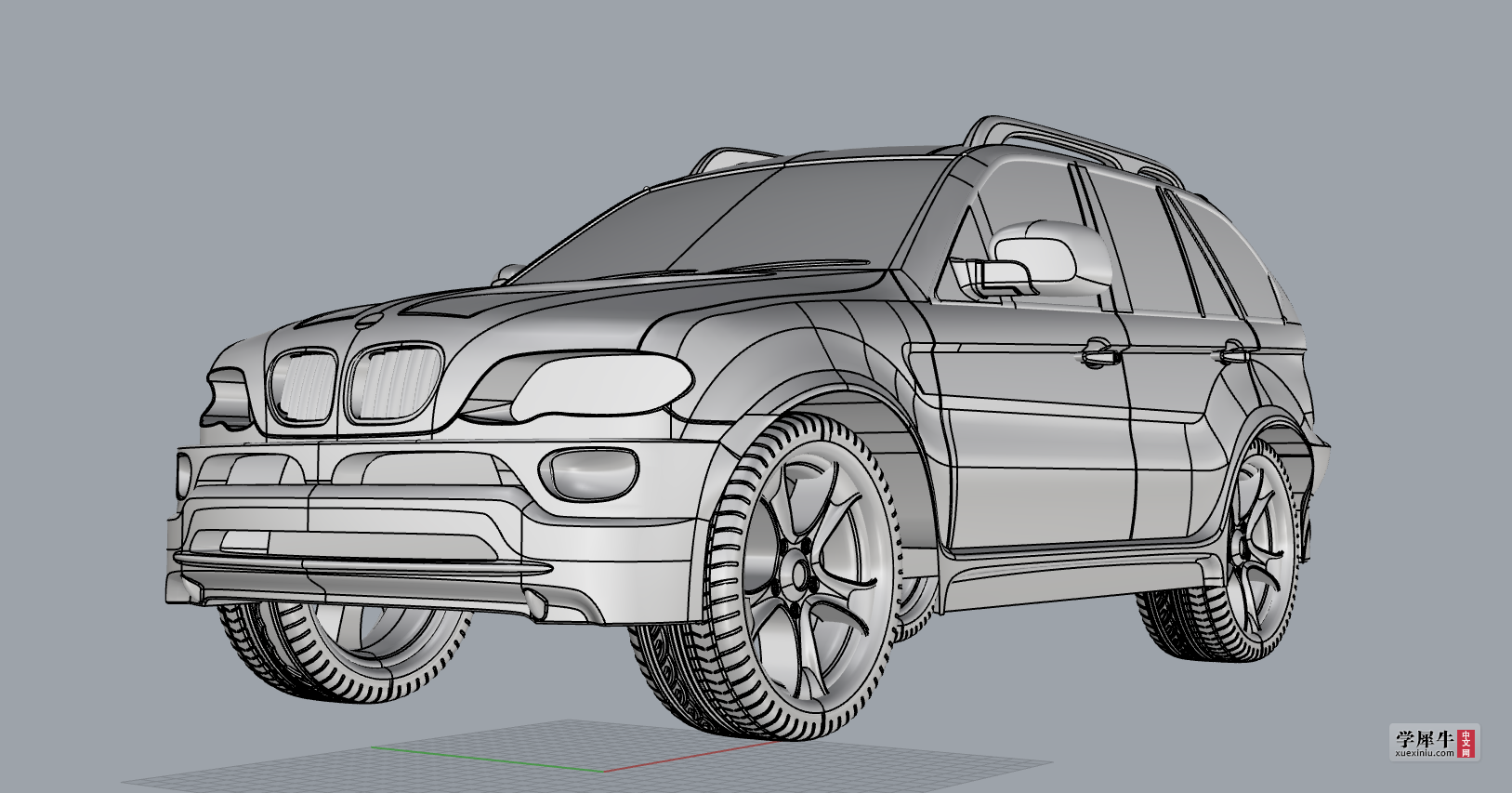Image resolution: width=1512 pixels, height=793 pixels.
Task: Pick the round fog light in bumper
Action: coord(589,473)
